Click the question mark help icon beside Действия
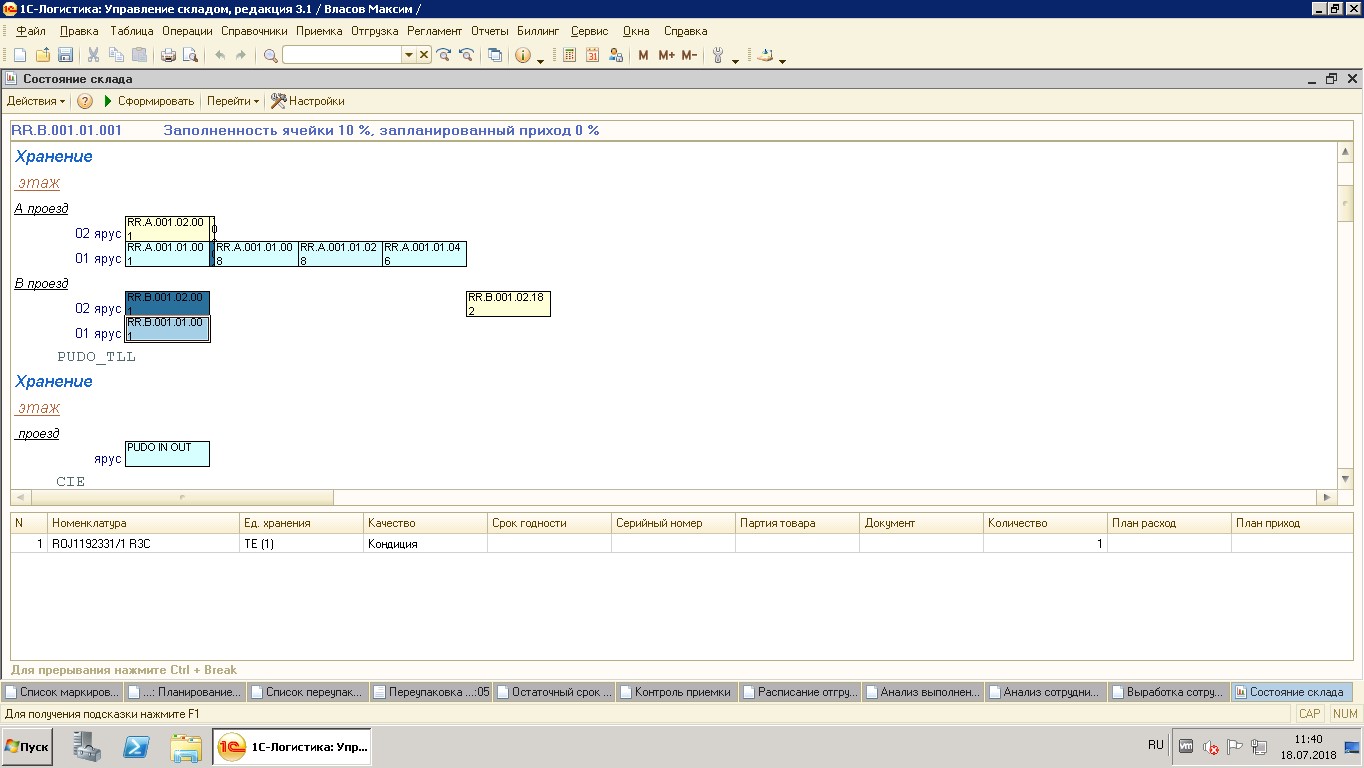The image size is (1364, 768). pos(85,101)
